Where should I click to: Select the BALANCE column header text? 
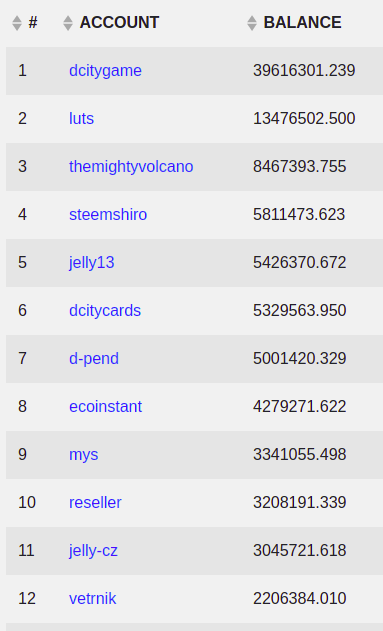click(303, 23)
